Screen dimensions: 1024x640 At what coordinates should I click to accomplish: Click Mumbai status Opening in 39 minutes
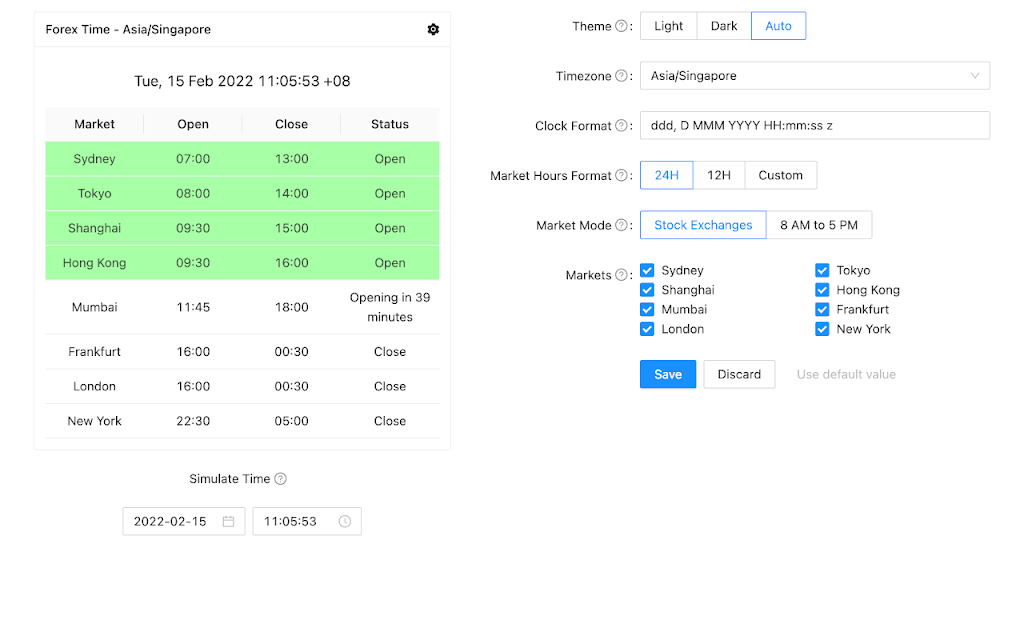coord(390,307)
